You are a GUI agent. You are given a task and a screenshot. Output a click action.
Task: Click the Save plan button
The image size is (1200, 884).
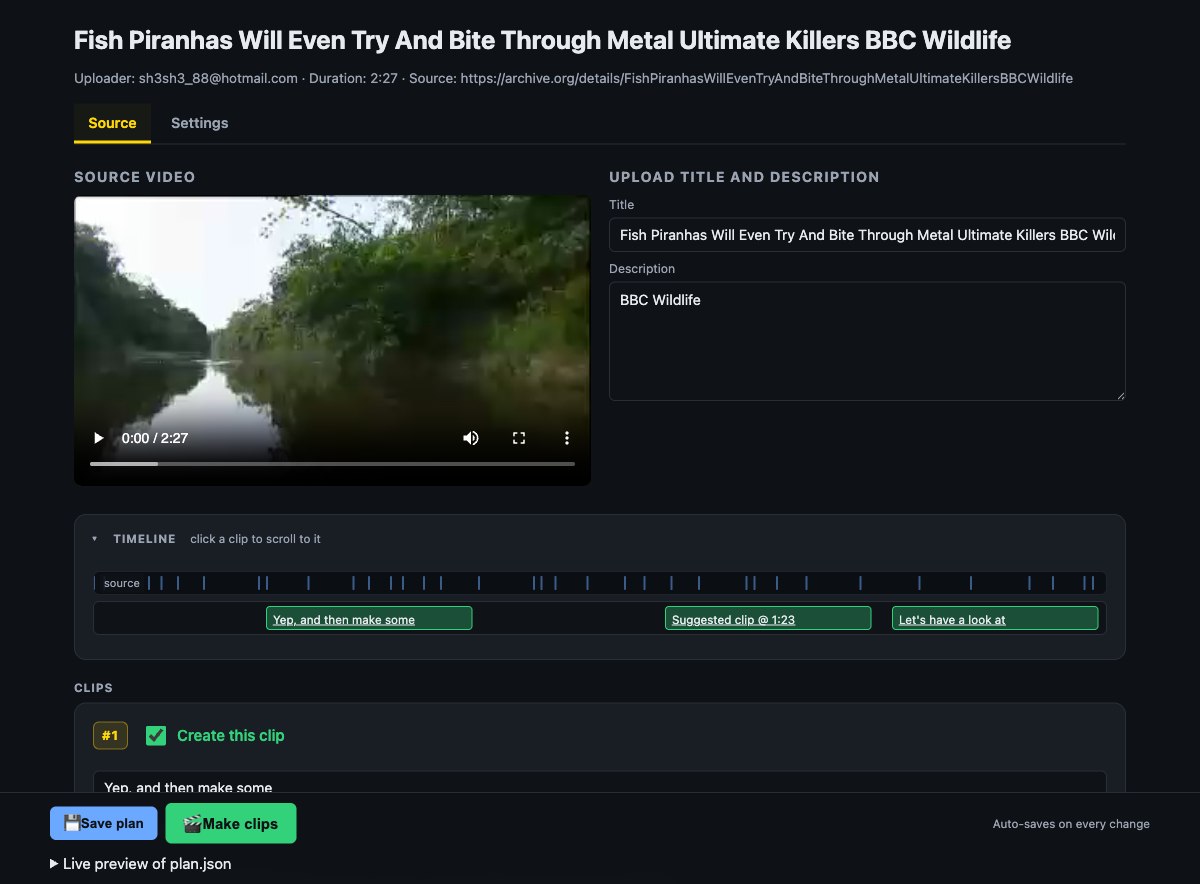coord(104,823)
